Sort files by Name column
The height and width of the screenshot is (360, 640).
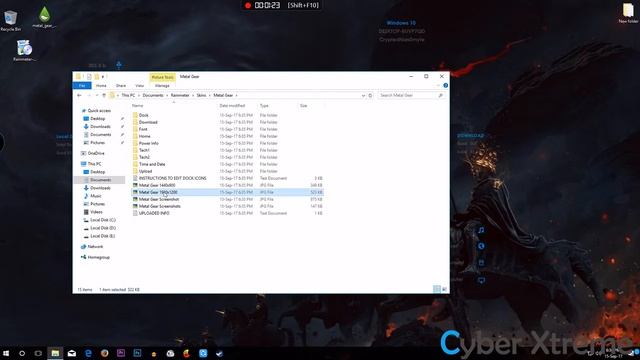tap(138, 106)
